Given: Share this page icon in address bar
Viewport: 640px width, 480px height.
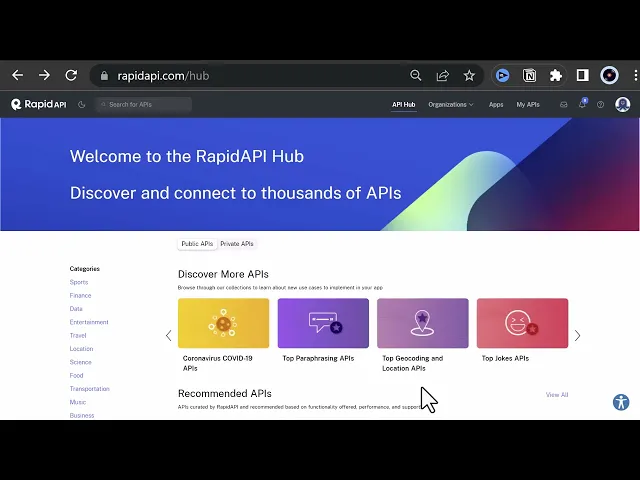Looking at the screenshot, I should [x=442, y=76].
